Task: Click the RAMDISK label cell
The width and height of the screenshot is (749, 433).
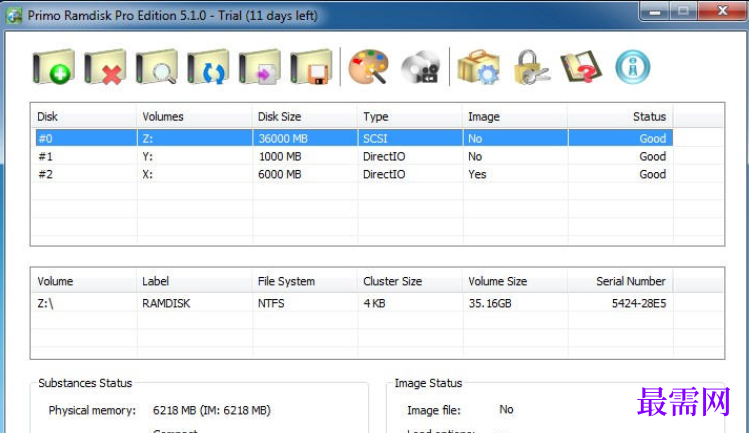Action: tap(166, 303)
